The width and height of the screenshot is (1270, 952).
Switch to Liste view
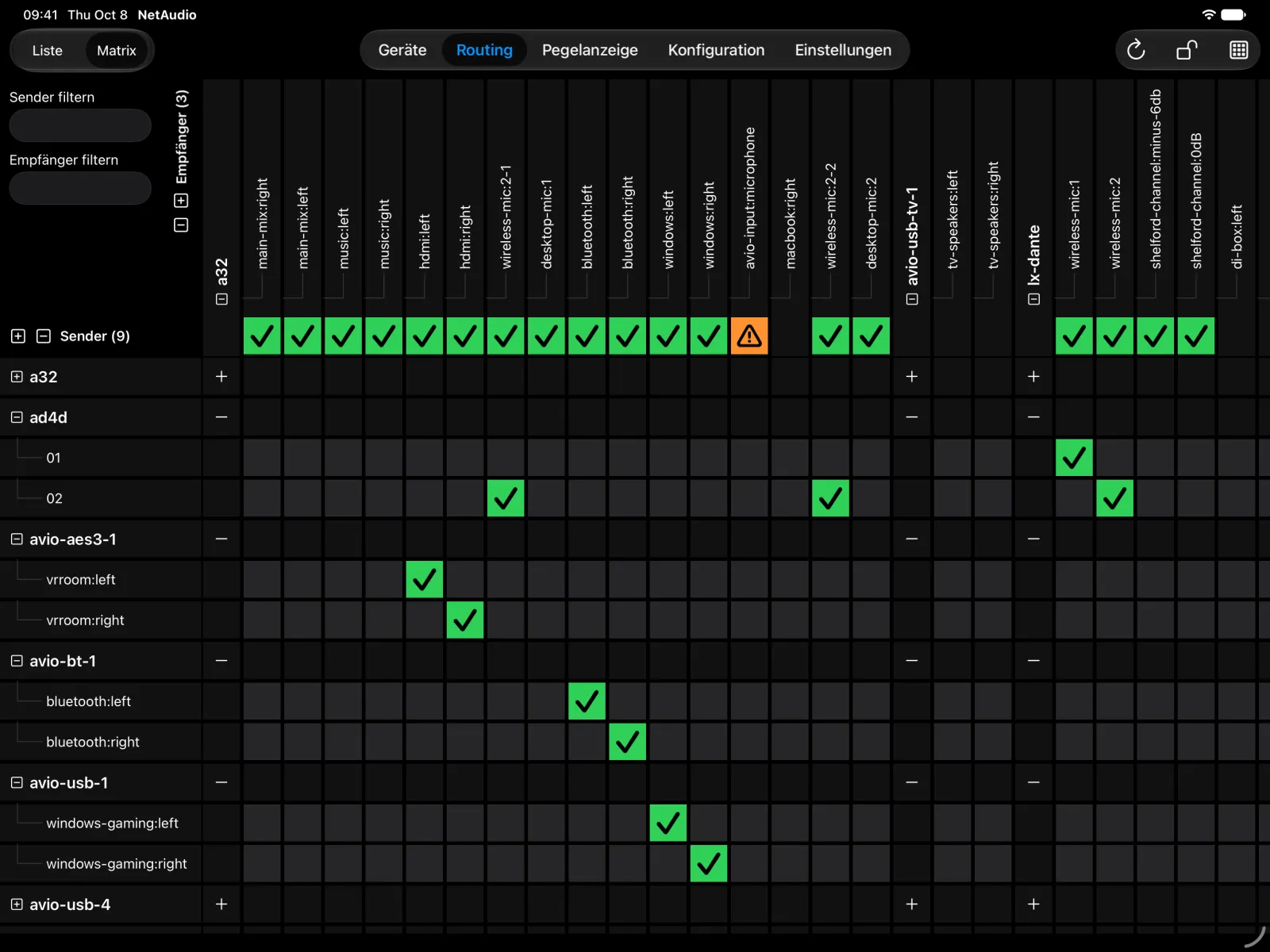pyautogui.click(x=48, y=50)
